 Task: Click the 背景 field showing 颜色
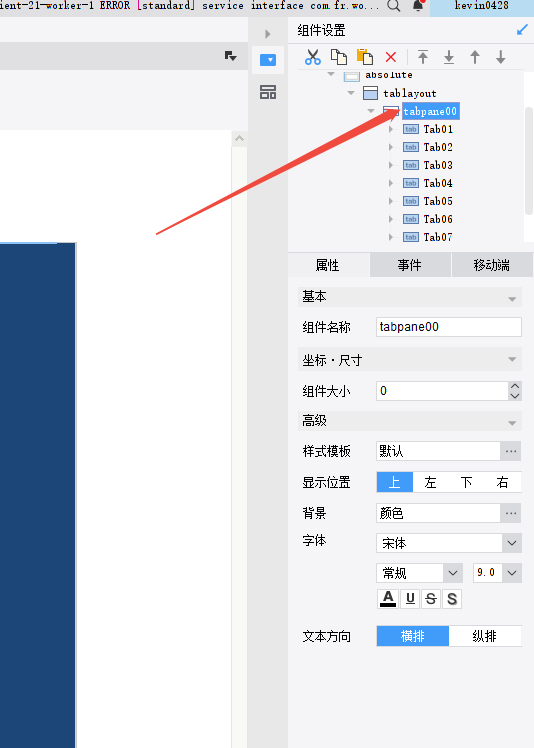(x=438, y=513)
